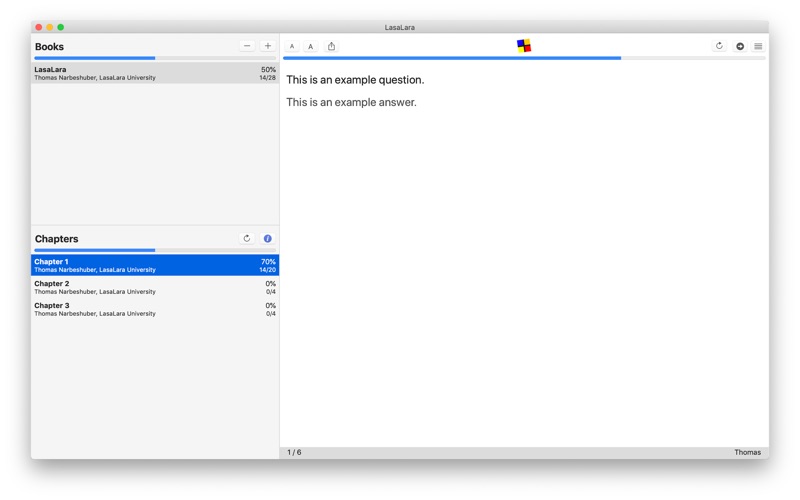Click the Books progress bar
800x500 pixels.
tap(155, 58)
